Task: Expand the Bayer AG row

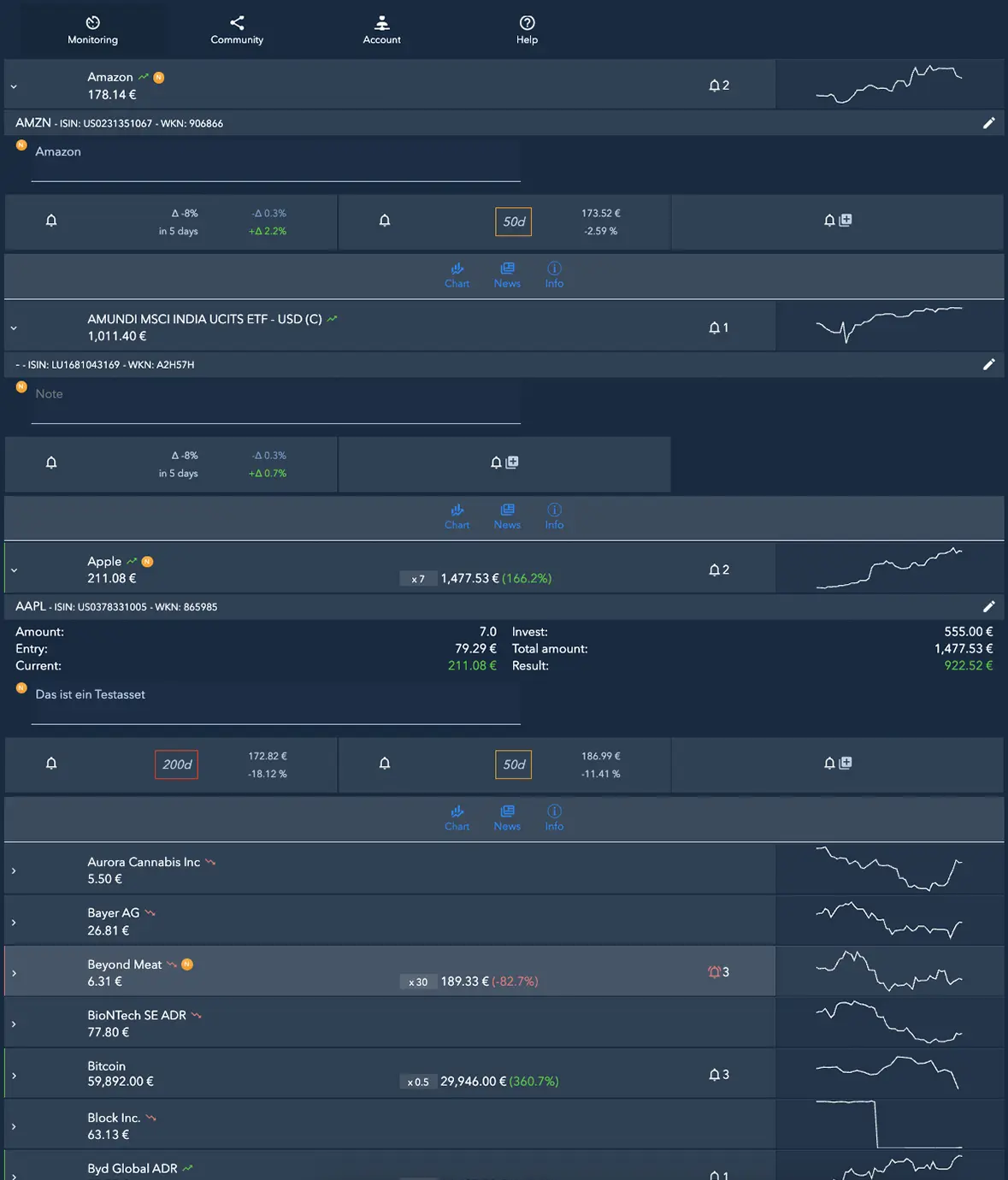Action: click(14, 923)
